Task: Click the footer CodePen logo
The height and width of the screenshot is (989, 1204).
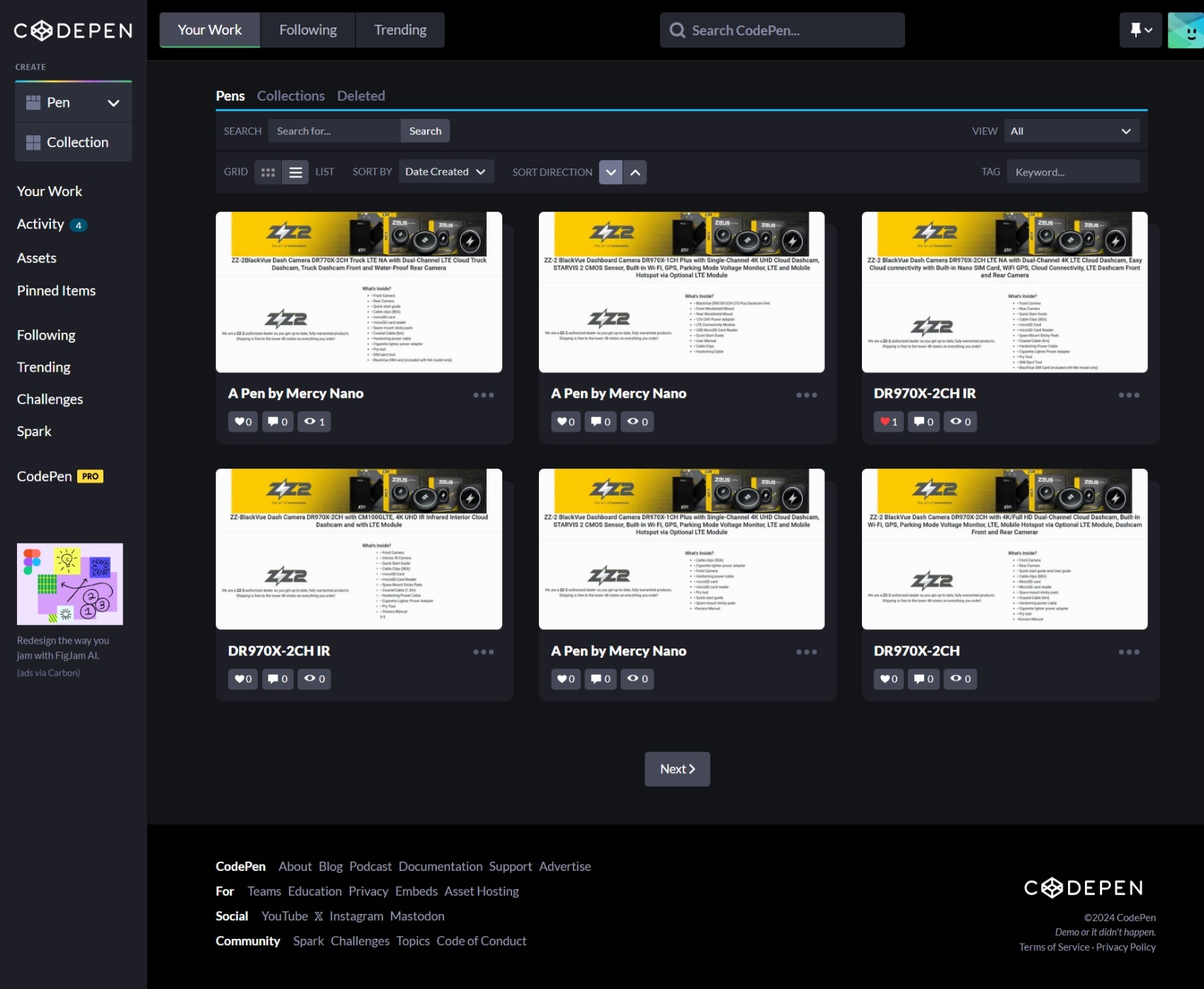Action: (x=1084, y=888)
